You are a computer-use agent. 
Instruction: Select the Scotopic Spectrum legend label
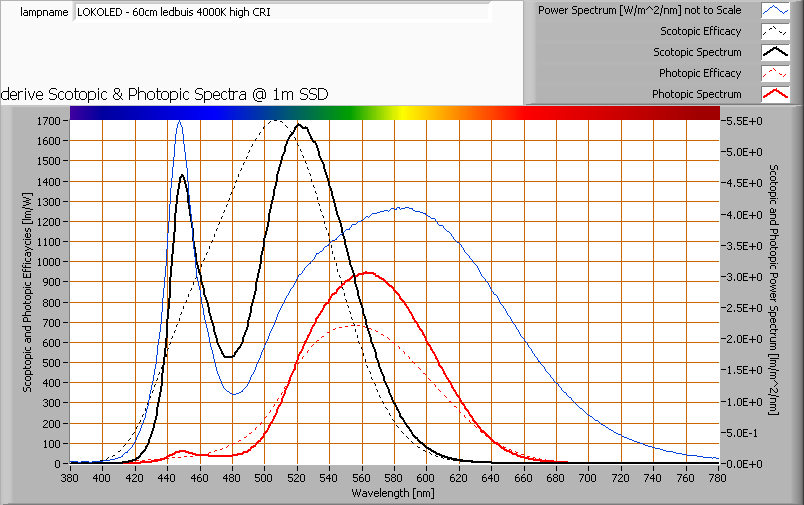(697, 52)
